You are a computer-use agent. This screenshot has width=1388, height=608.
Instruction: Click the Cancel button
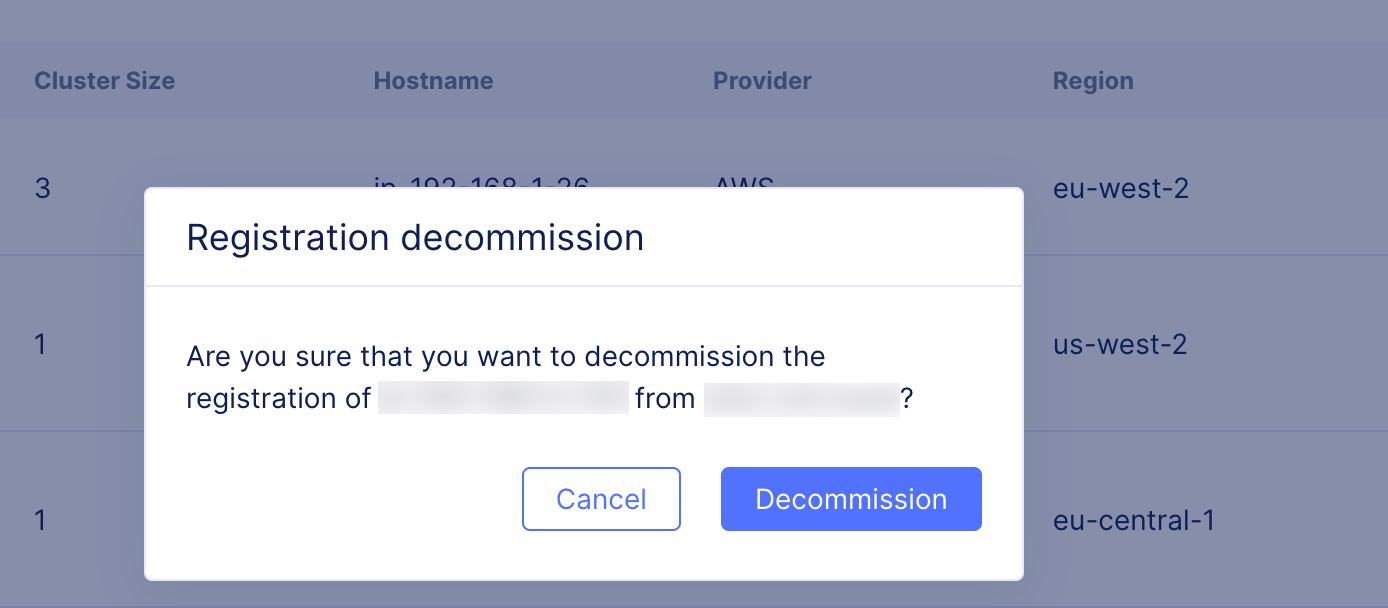point(601,498)
